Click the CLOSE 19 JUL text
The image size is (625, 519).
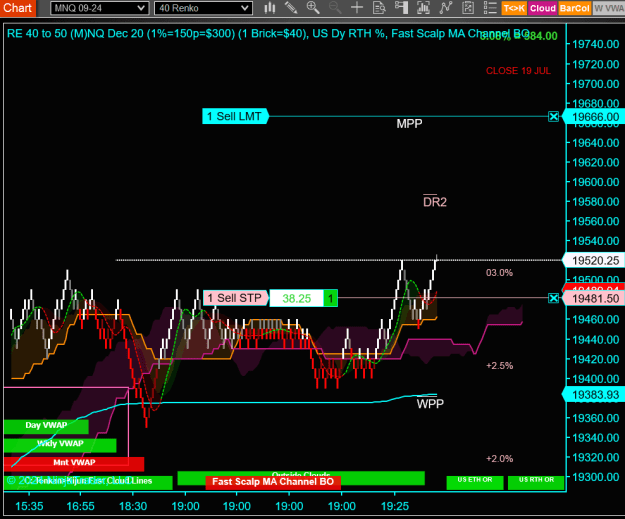(x=518, y=71)
